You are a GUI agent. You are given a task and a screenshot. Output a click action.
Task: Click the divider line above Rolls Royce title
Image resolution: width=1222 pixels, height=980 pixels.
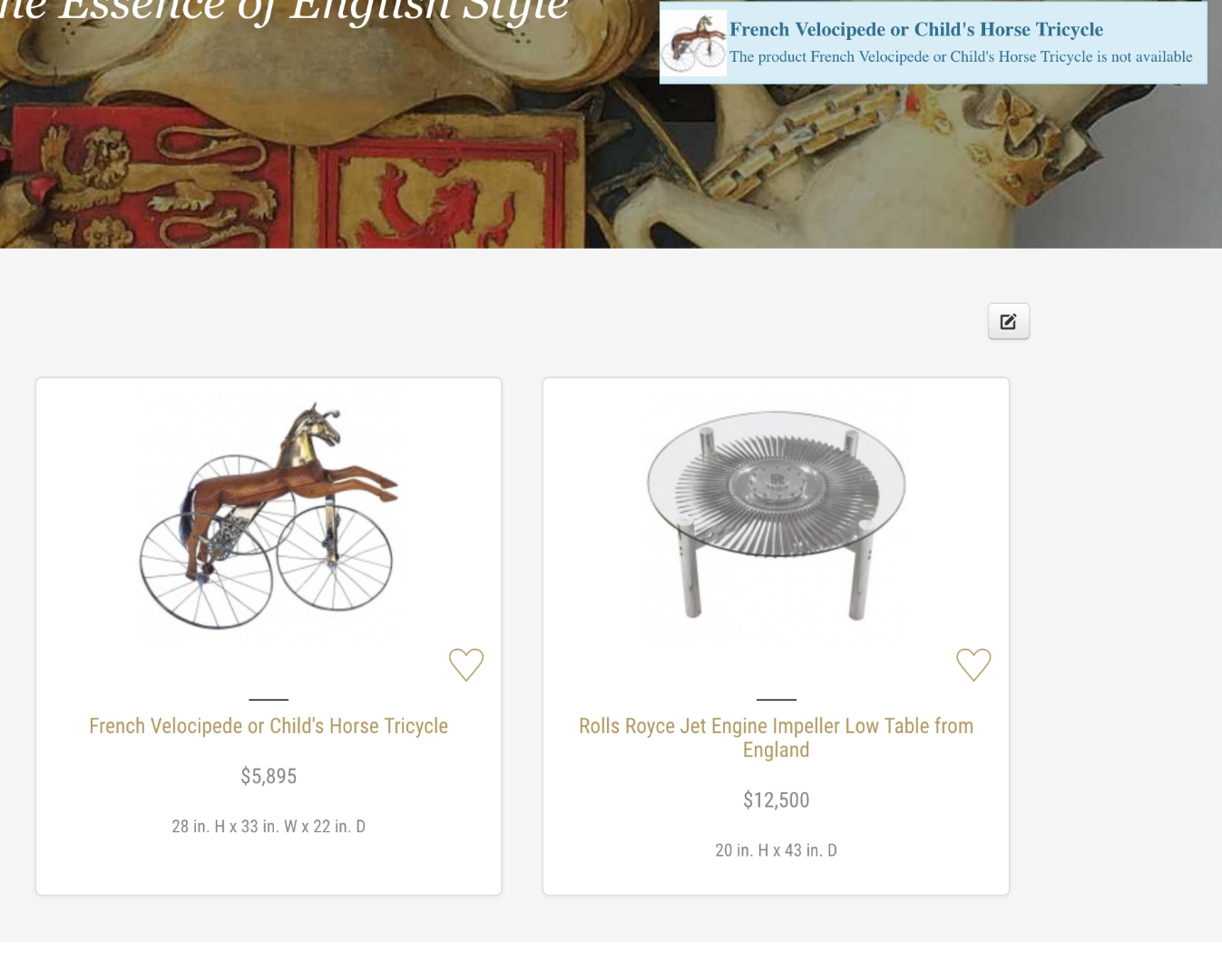coord(776,700)
